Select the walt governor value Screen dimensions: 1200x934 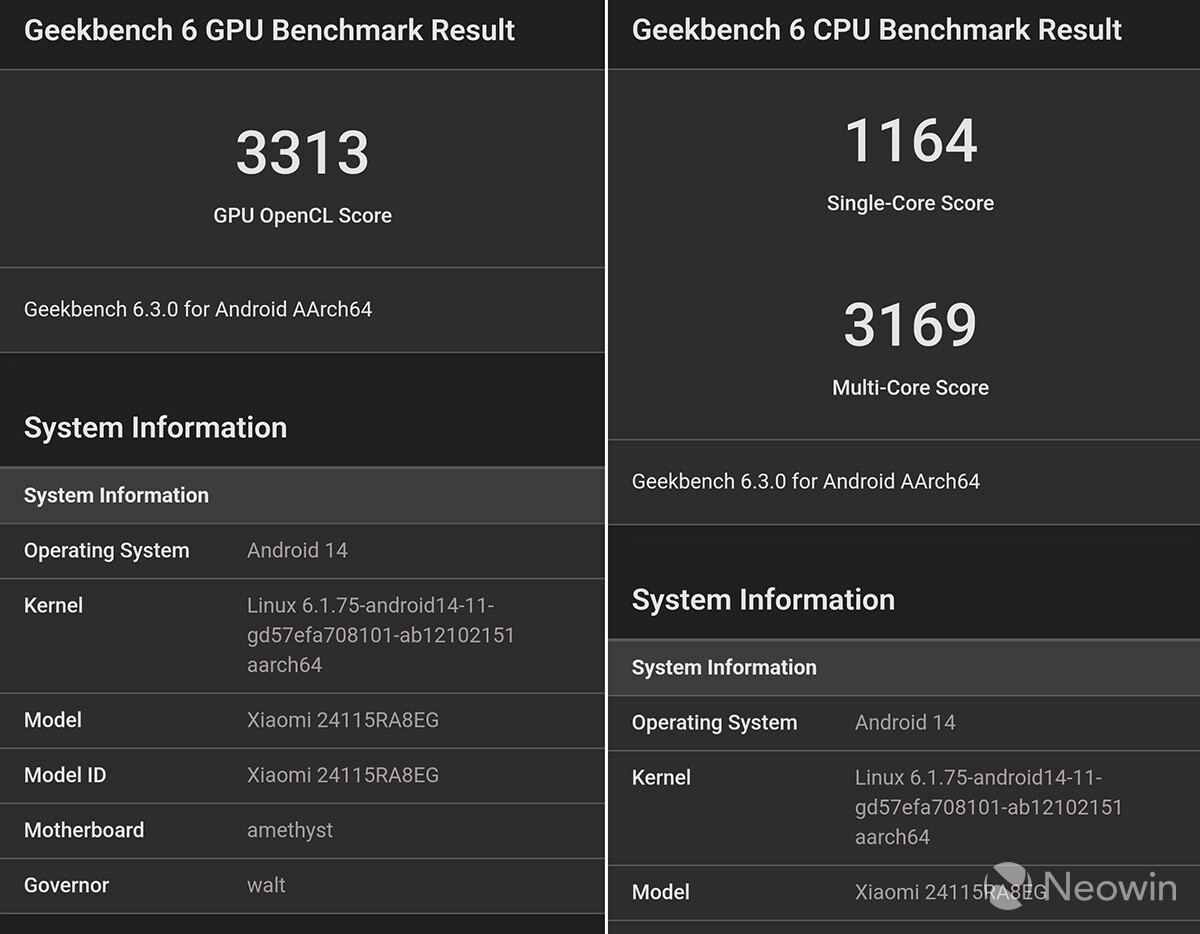[x=266, y=885]
